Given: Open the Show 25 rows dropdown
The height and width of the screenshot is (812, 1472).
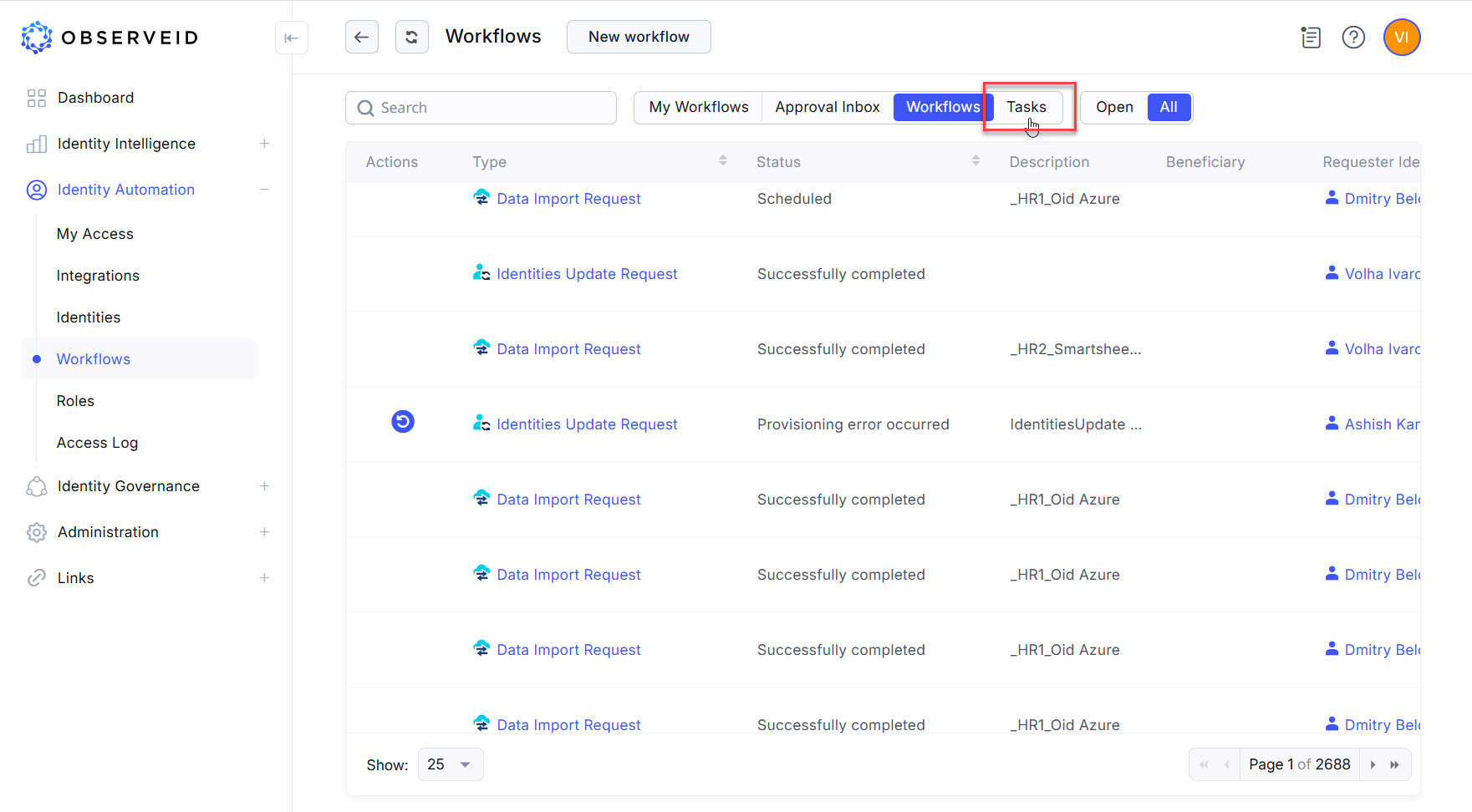Looking at the screenshot, I should click(450, 764).
